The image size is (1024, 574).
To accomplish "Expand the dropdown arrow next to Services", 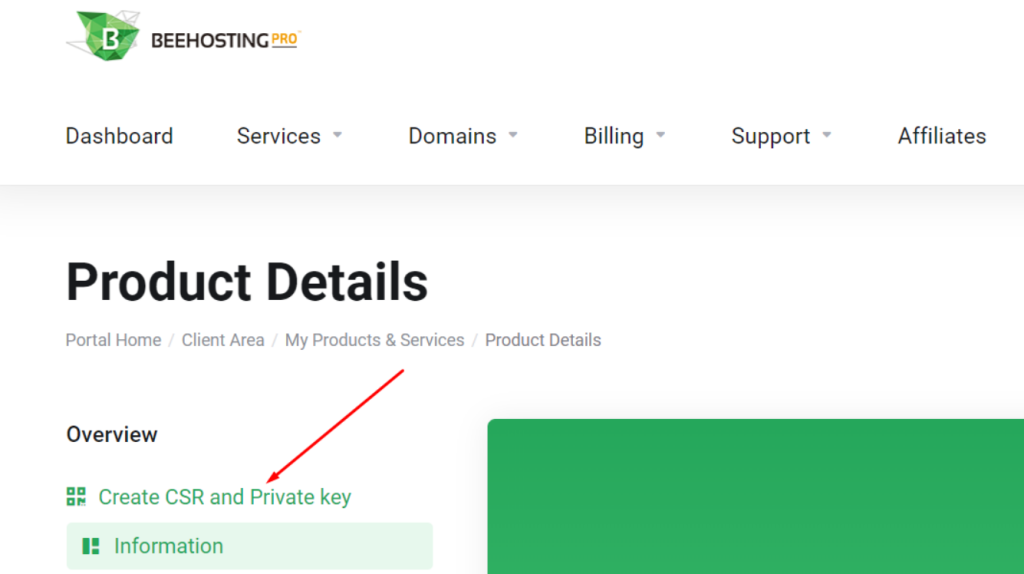I will (338, 135).
